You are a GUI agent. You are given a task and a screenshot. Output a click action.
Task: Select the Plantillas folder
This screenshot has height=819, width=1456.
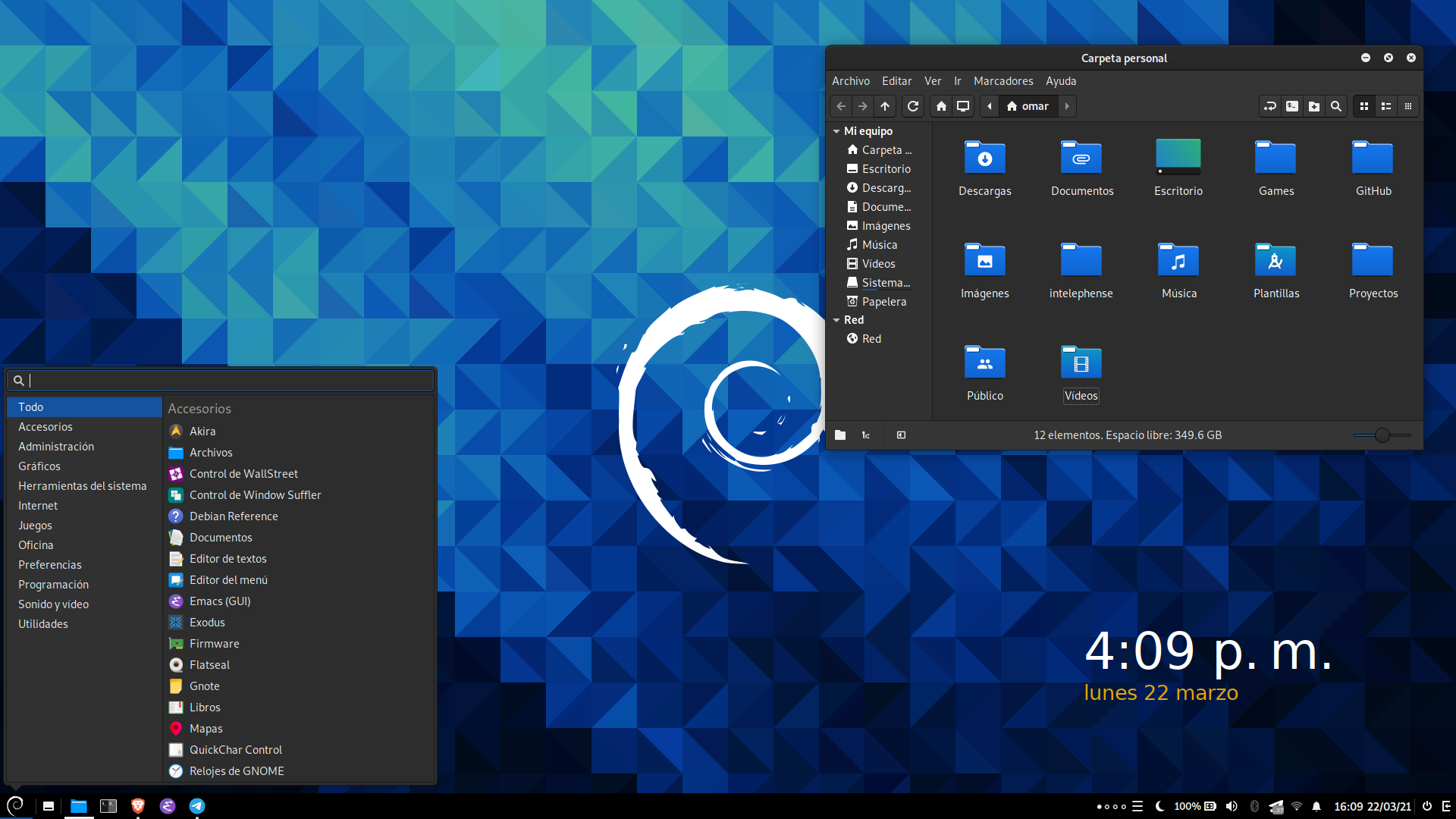pyautogui.click(x=1276, y=260)
